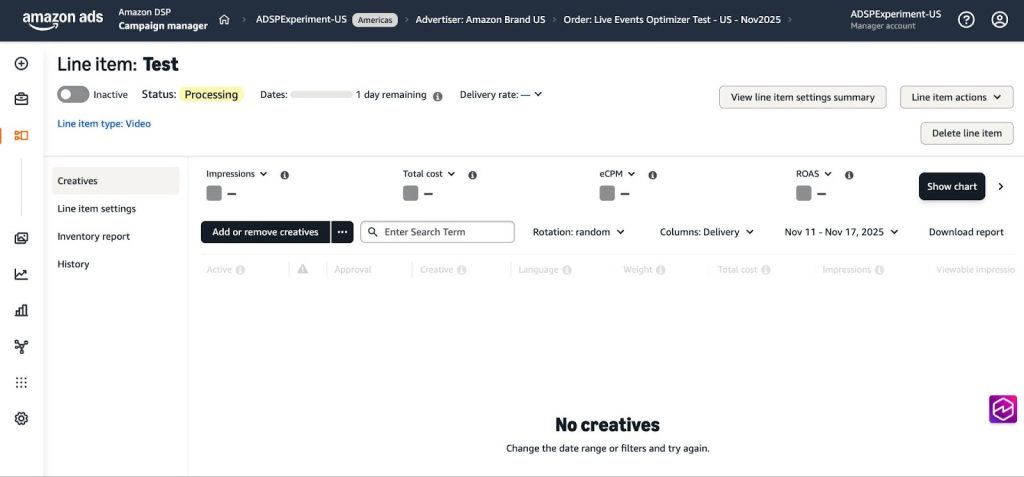The height and width of the screenshot is (477, 1024).
Task: Click the Processing status badge
Action: click(211, 95)
